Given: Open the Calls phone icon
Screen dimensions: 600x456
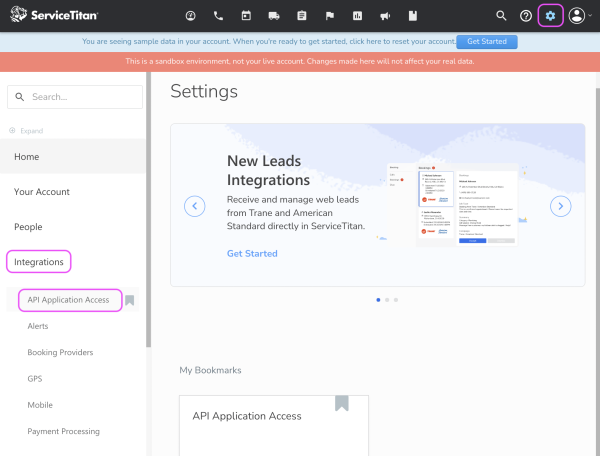Looking at the screenshot, I should 218,16.
